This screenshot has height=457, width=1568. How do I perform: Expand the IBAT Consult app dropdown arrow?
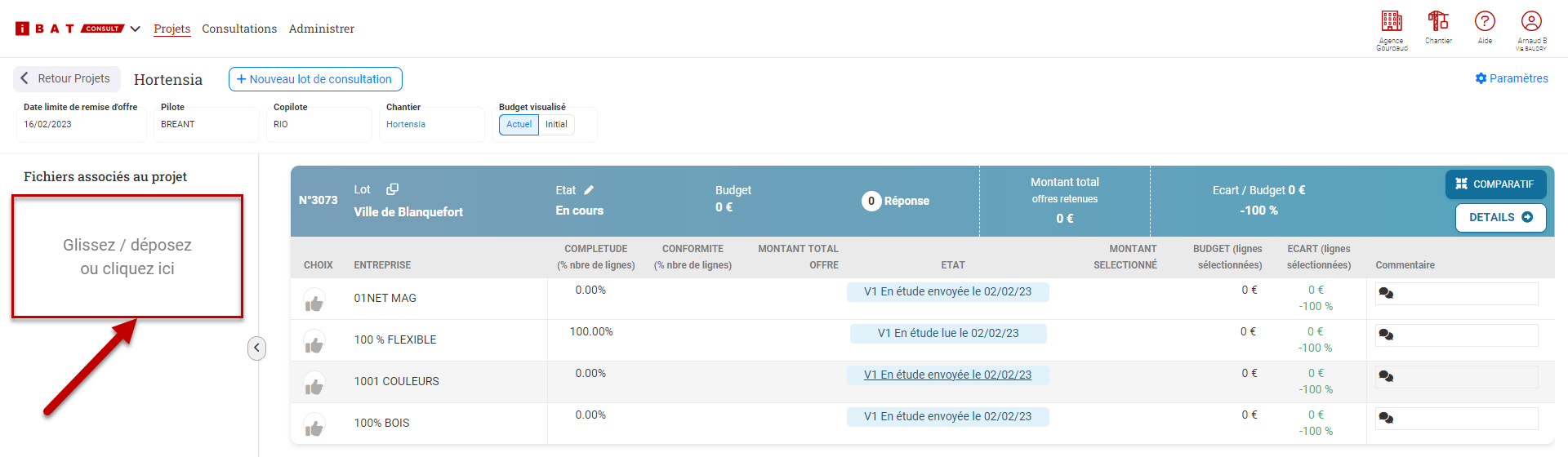[x=136, y=29]
